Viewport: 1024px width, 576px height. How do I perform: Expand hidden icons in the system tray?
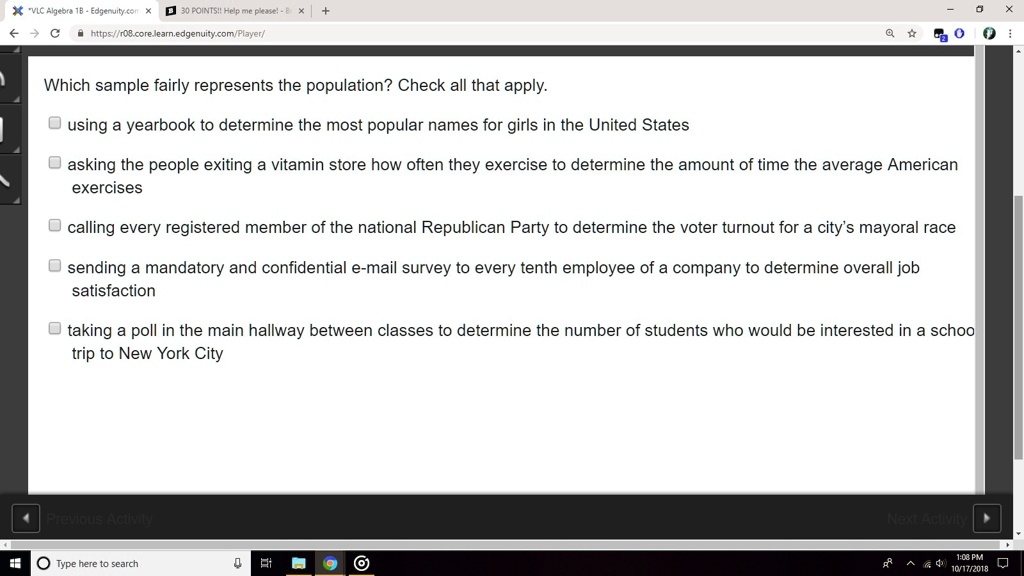tap(910, 563)
